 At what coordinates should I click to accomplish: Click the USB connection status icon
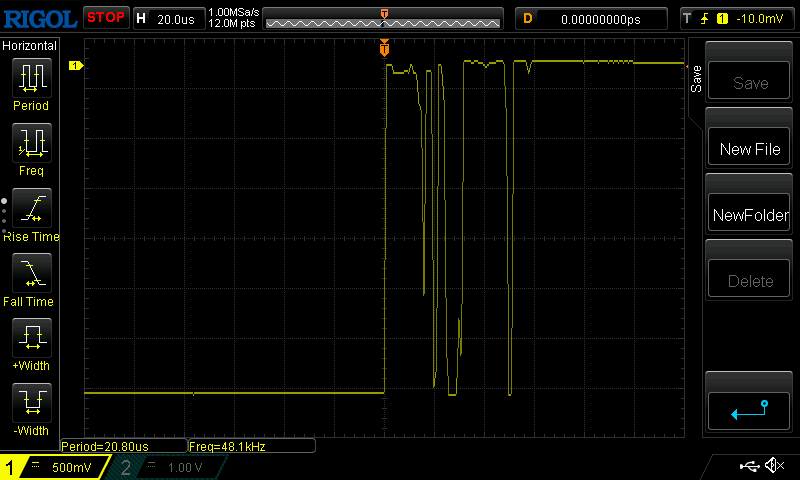tap(750, 466)
